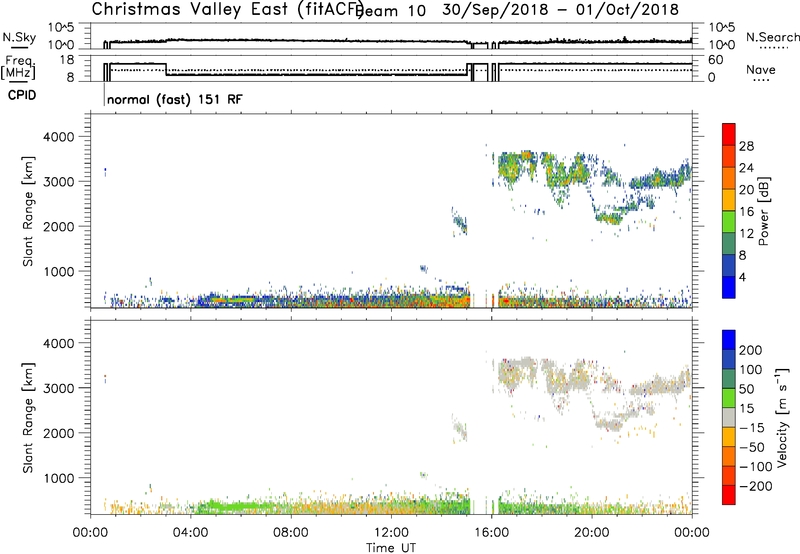
Task: Click the '18' frequency axis value
Action: 66,60
